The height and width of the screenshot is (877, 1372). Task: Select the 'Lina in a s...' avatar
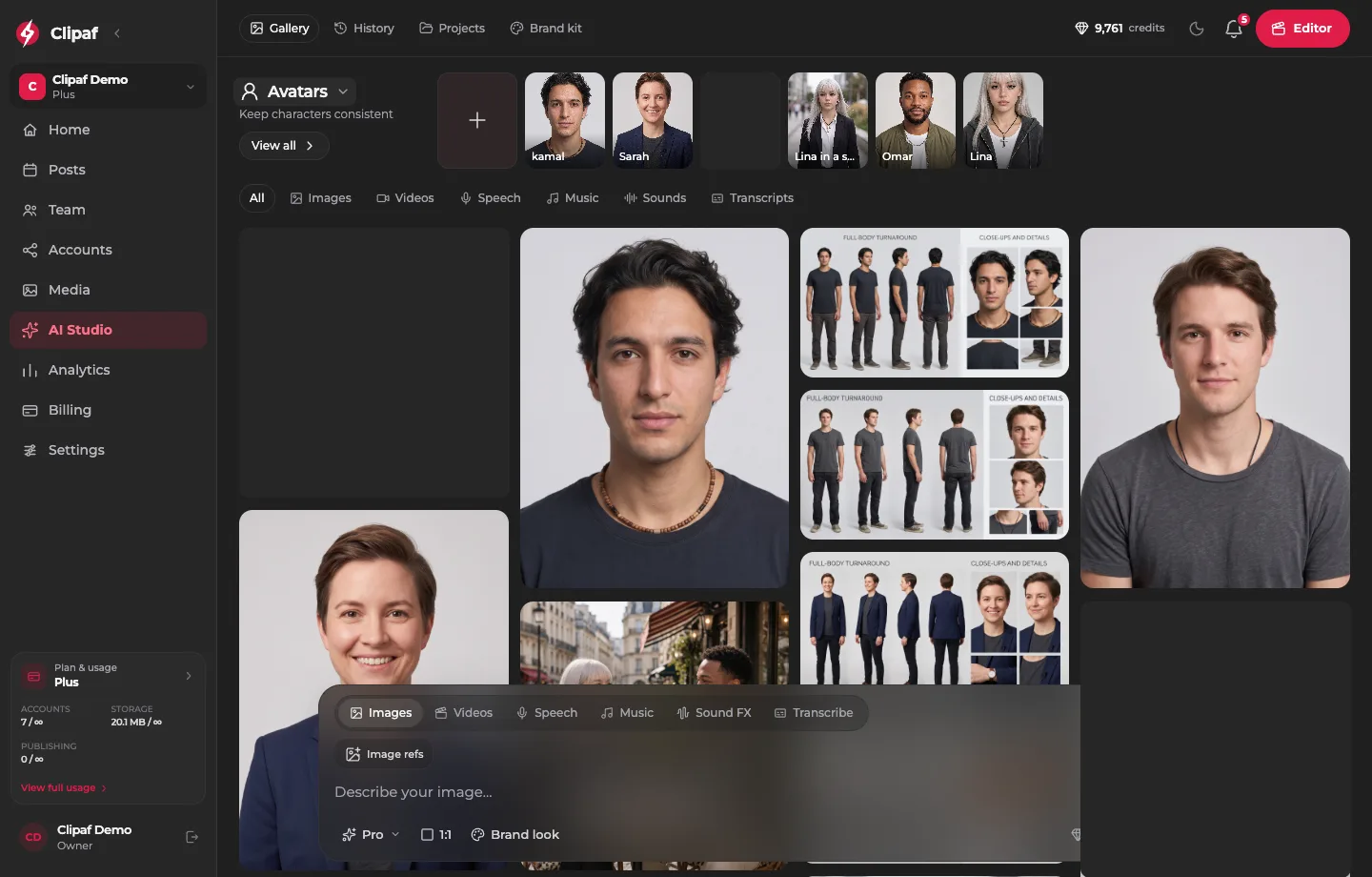(828, 121)
